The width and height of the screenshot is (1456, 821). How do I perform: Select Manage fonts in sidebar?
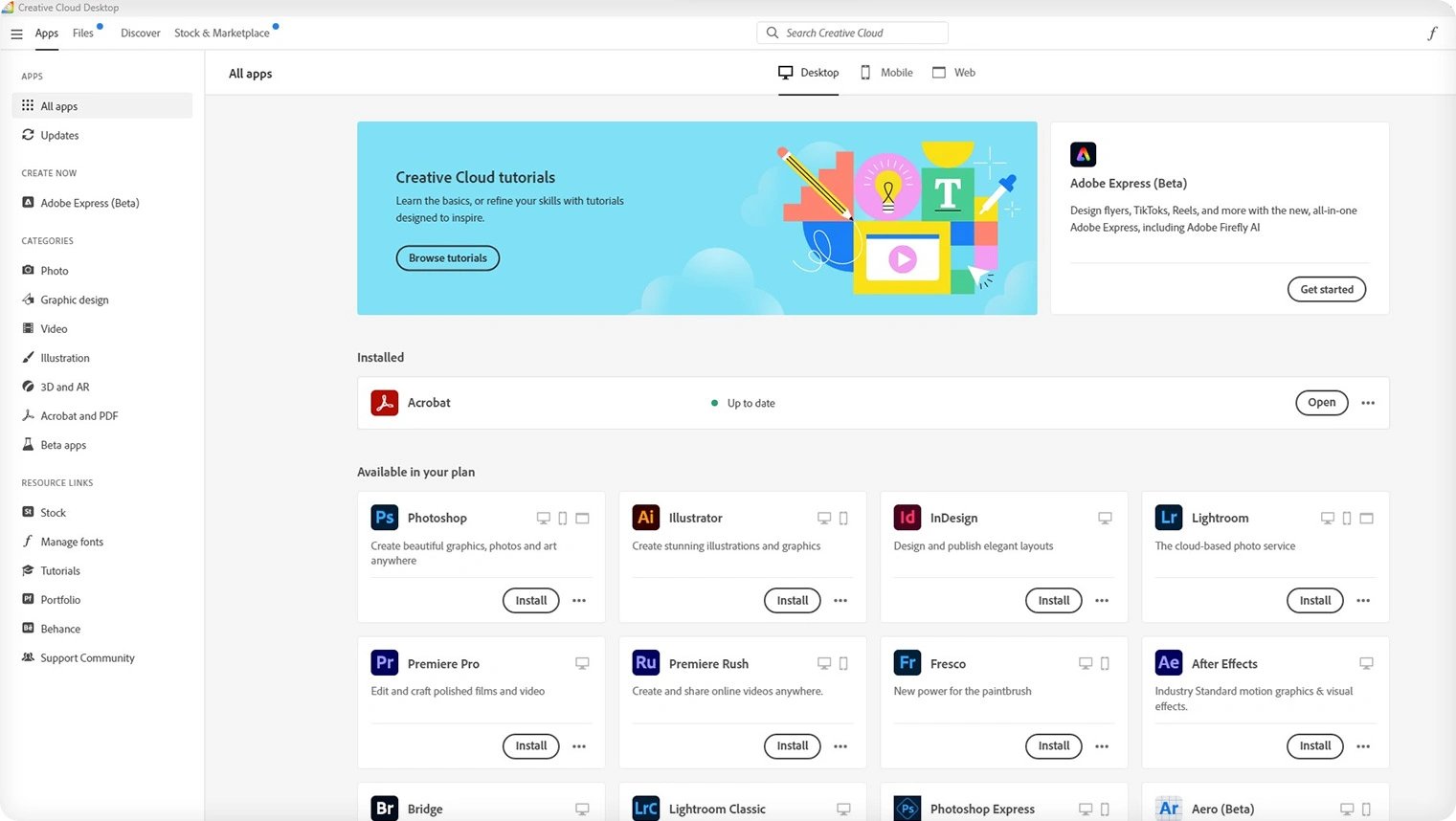[x=72, y=542]
